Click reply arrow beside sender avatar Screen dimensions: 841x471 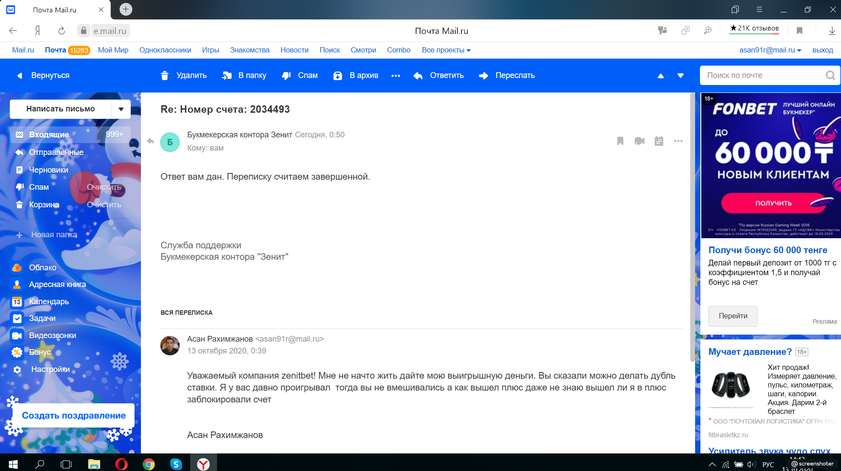[x=151, y=141]
